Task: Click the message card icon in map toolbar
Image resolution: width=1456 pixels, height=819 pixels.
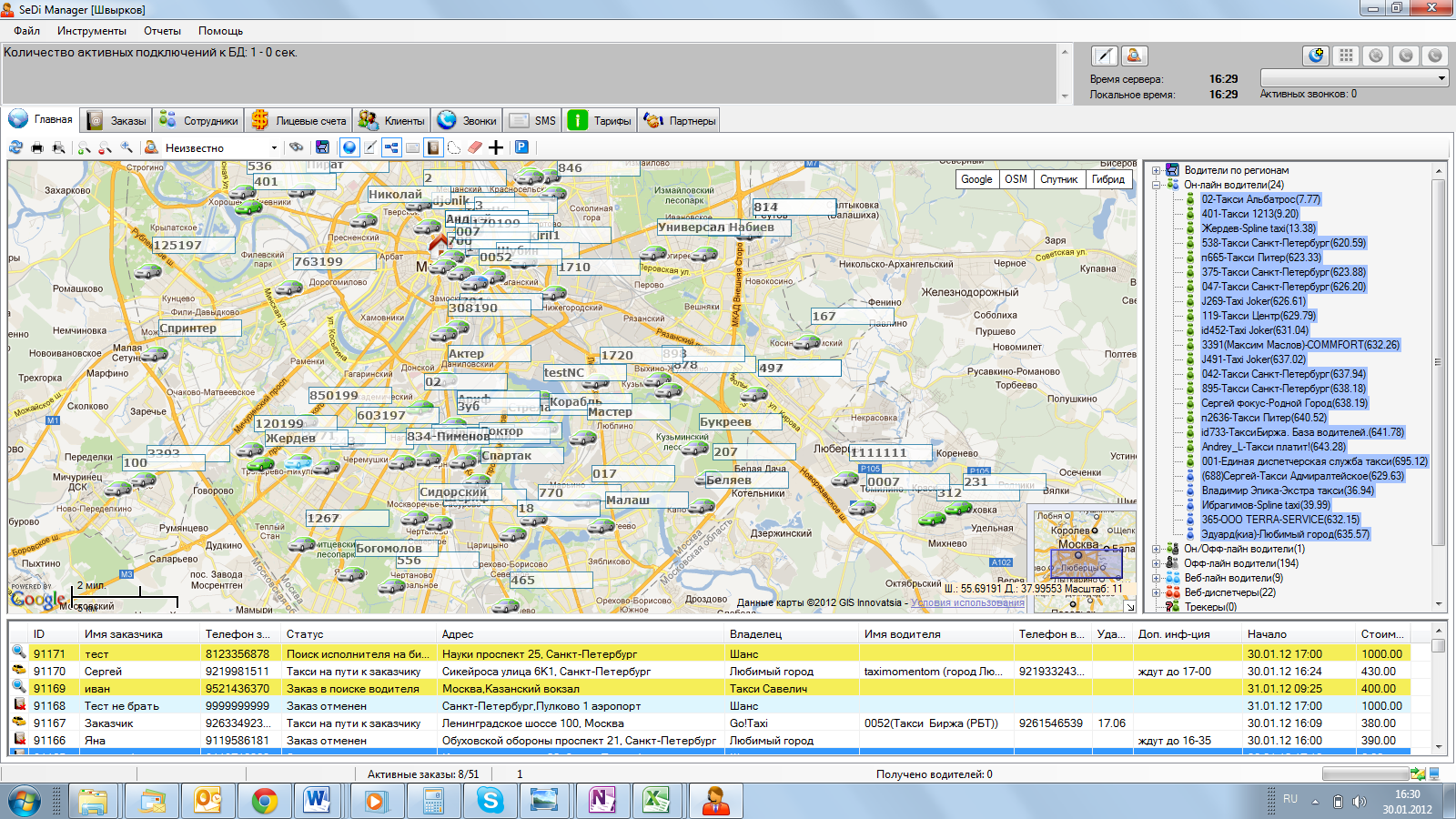Action: (x=412, y=147)
